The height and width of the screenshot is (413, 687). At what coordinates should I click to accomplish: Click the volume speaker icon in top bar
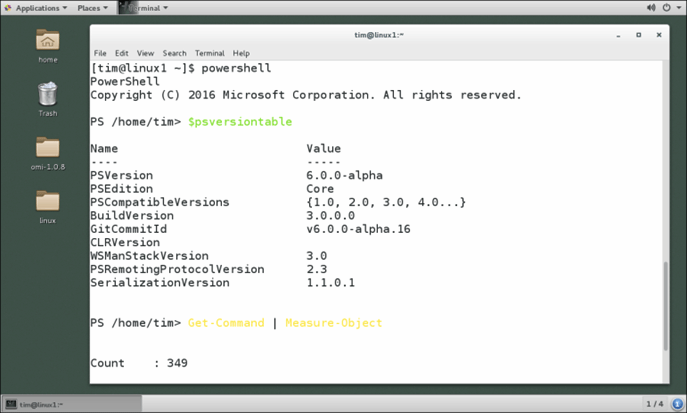tap(651, 8)
